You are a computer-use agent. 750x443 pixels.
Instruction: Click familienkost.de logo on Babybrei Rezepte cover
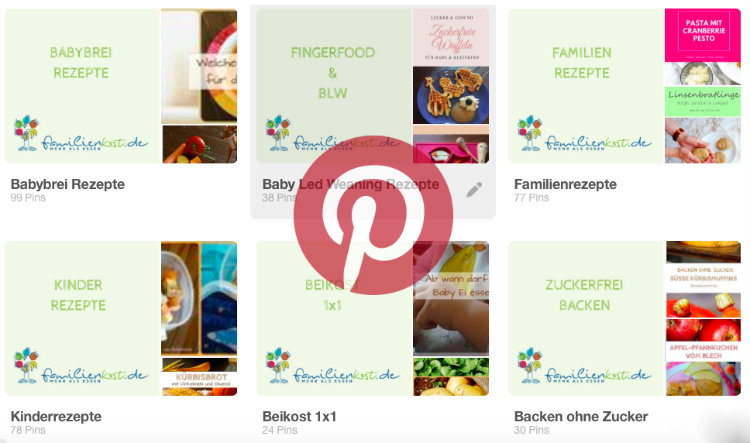coord(80,134)
